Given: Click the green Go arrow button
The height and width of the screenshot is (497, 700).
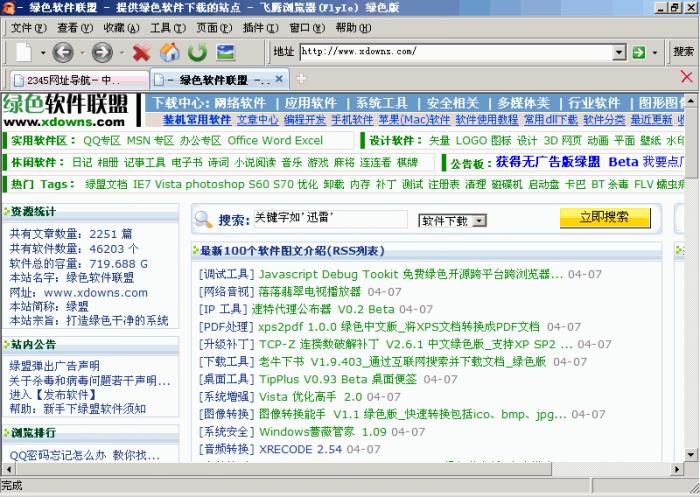Looking at the screenshot, I should coord(639,52).
